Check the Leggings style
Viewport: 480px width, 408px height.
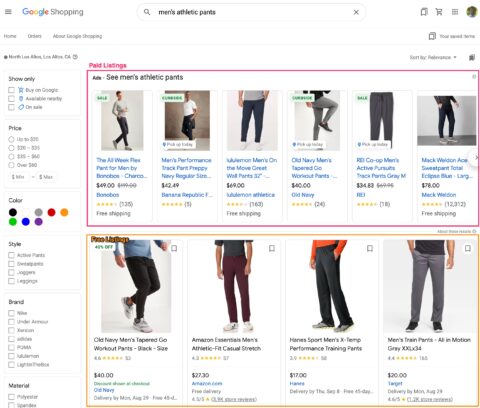click(11, 281)
